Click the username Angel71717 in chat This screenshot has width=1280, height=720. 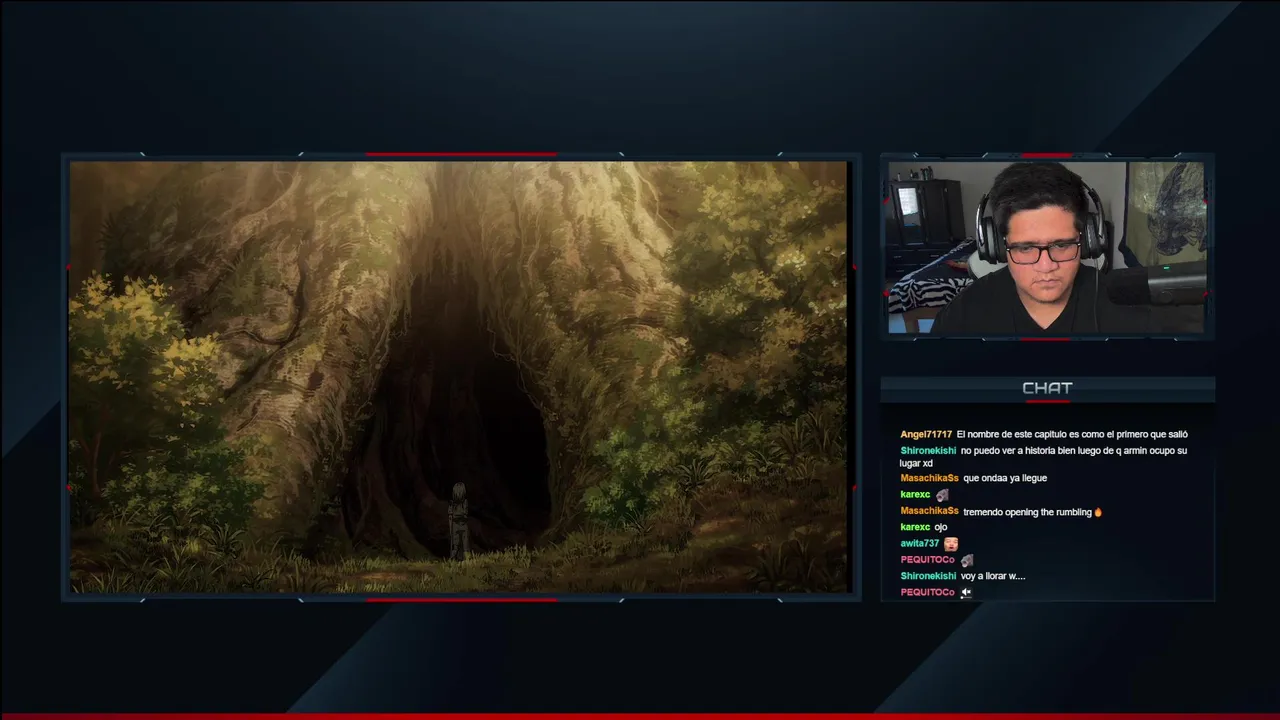[x=926, y=434]
